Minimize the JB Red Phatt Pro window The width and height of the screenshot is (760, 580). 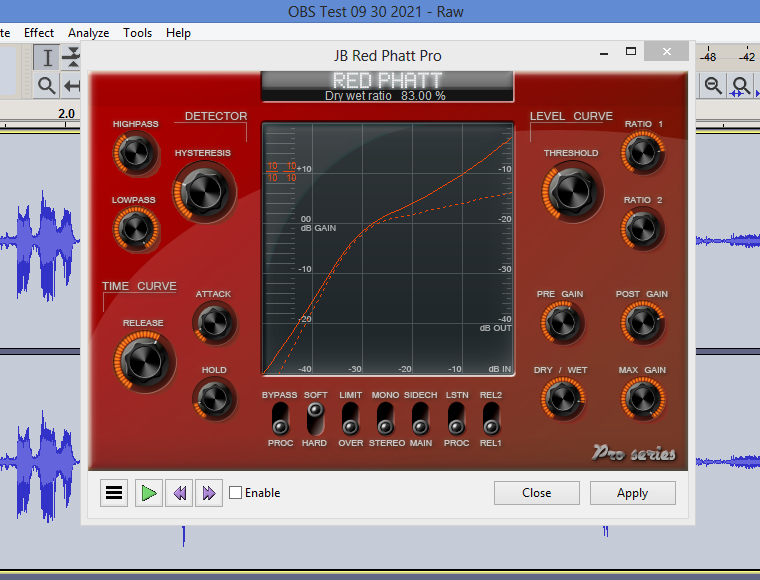pyautogui.click(x=604, y=52)
